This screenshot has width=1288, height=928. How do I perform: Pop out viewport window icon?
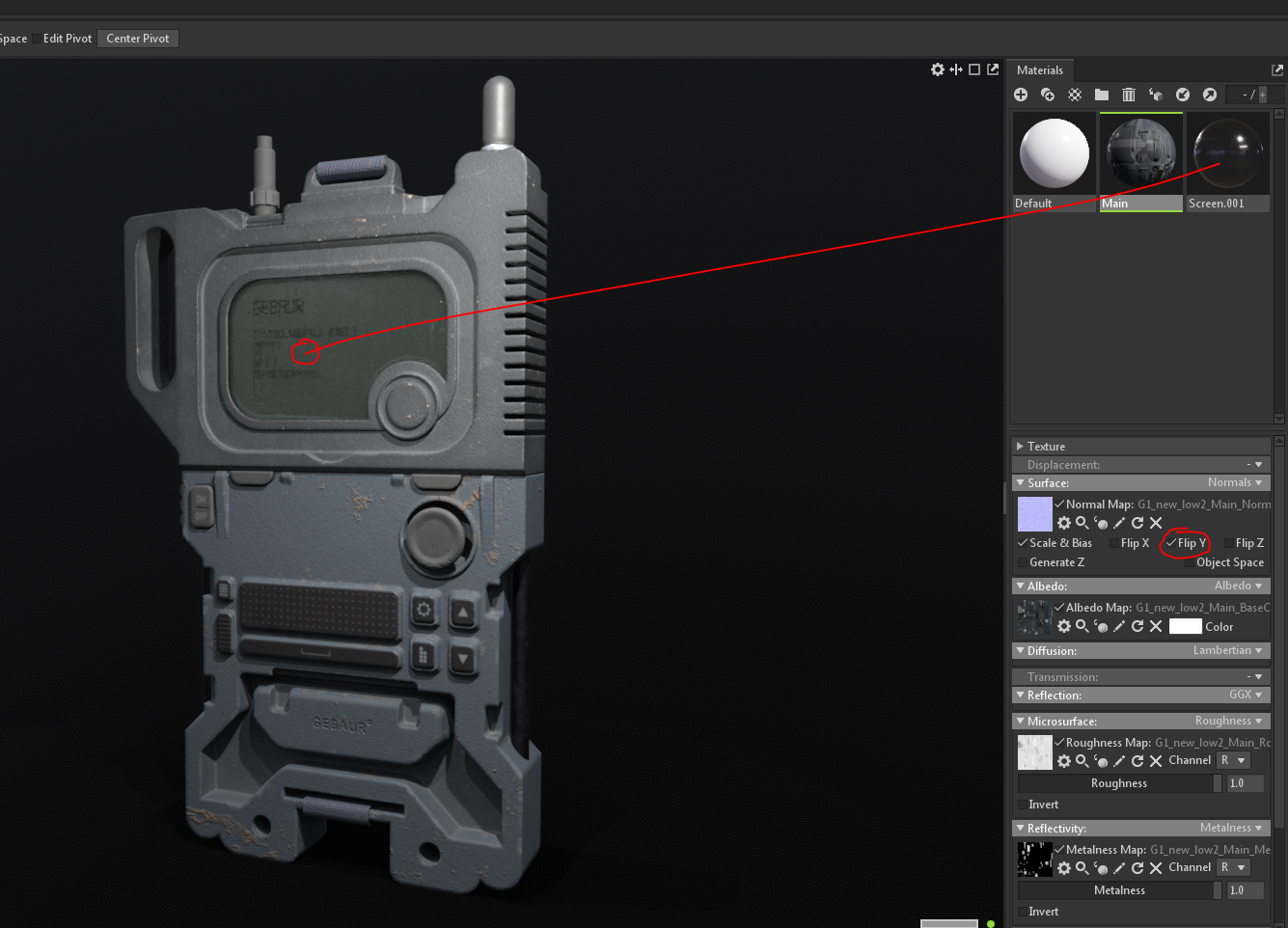pos(993,69)
